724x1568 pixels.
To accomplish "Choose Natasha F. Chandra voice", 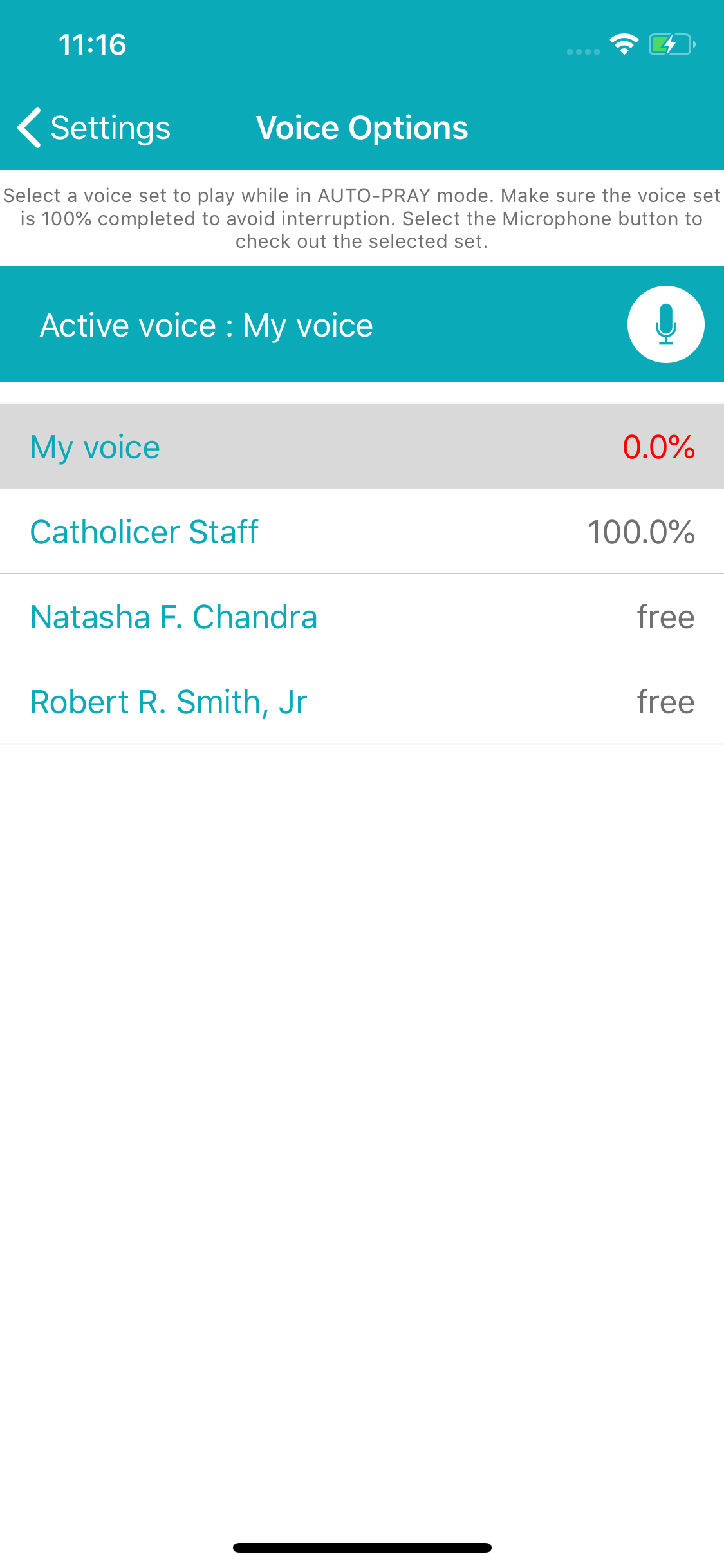I will click(x=362, y=616).
